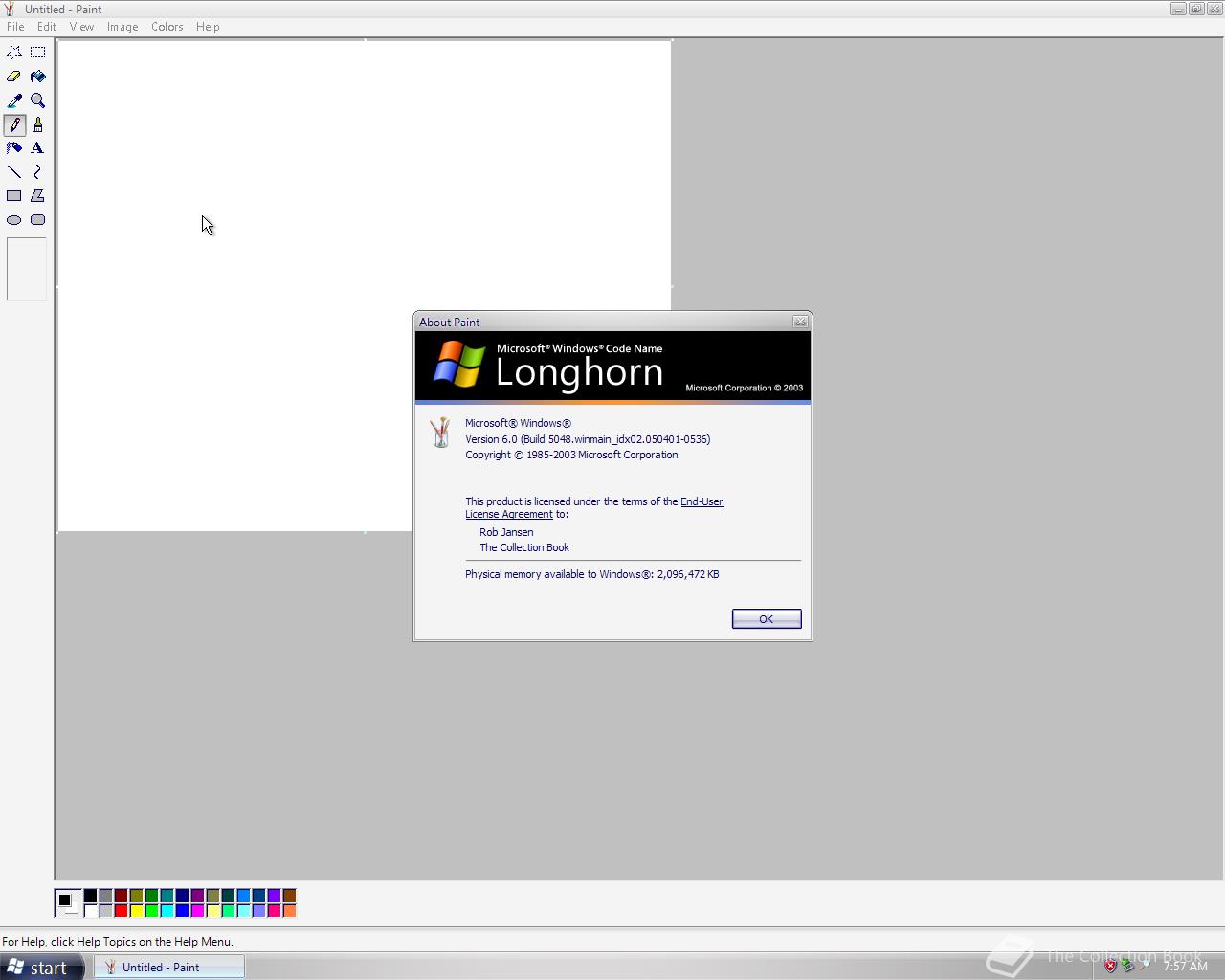
Task: Click the Untitled - Paint taskbar button
Action: [x=169, y=968]
